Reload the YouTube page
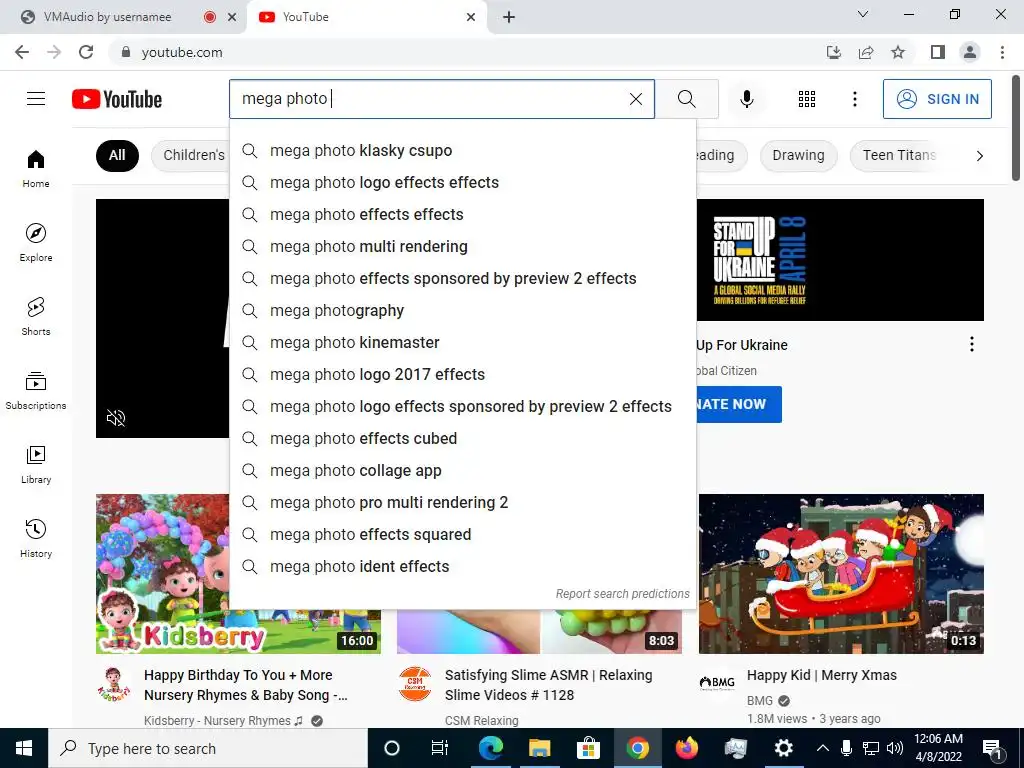The image size is (1024, 768). pyautogui.click(x=86, y=52)
